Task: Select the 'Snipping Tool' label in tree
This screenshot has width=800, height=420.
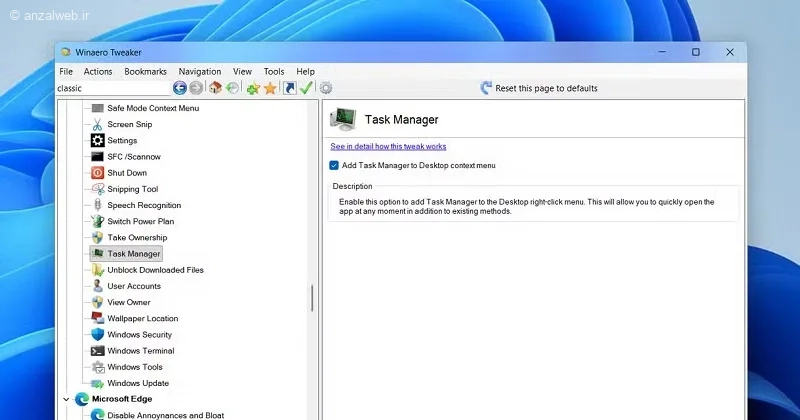Action: 133,189
